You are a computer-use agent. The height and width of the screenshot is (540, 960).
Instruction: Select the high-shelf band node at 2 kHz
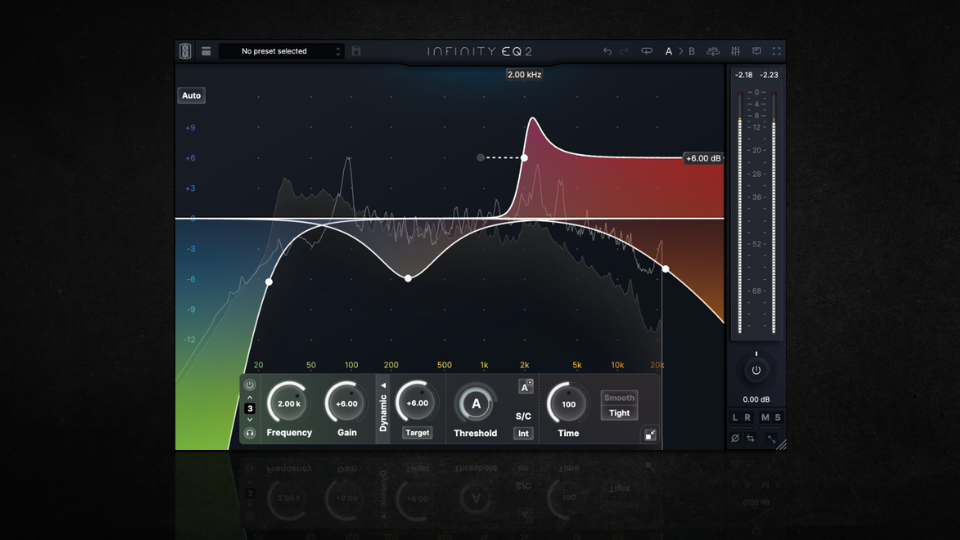tap(524, 158)
